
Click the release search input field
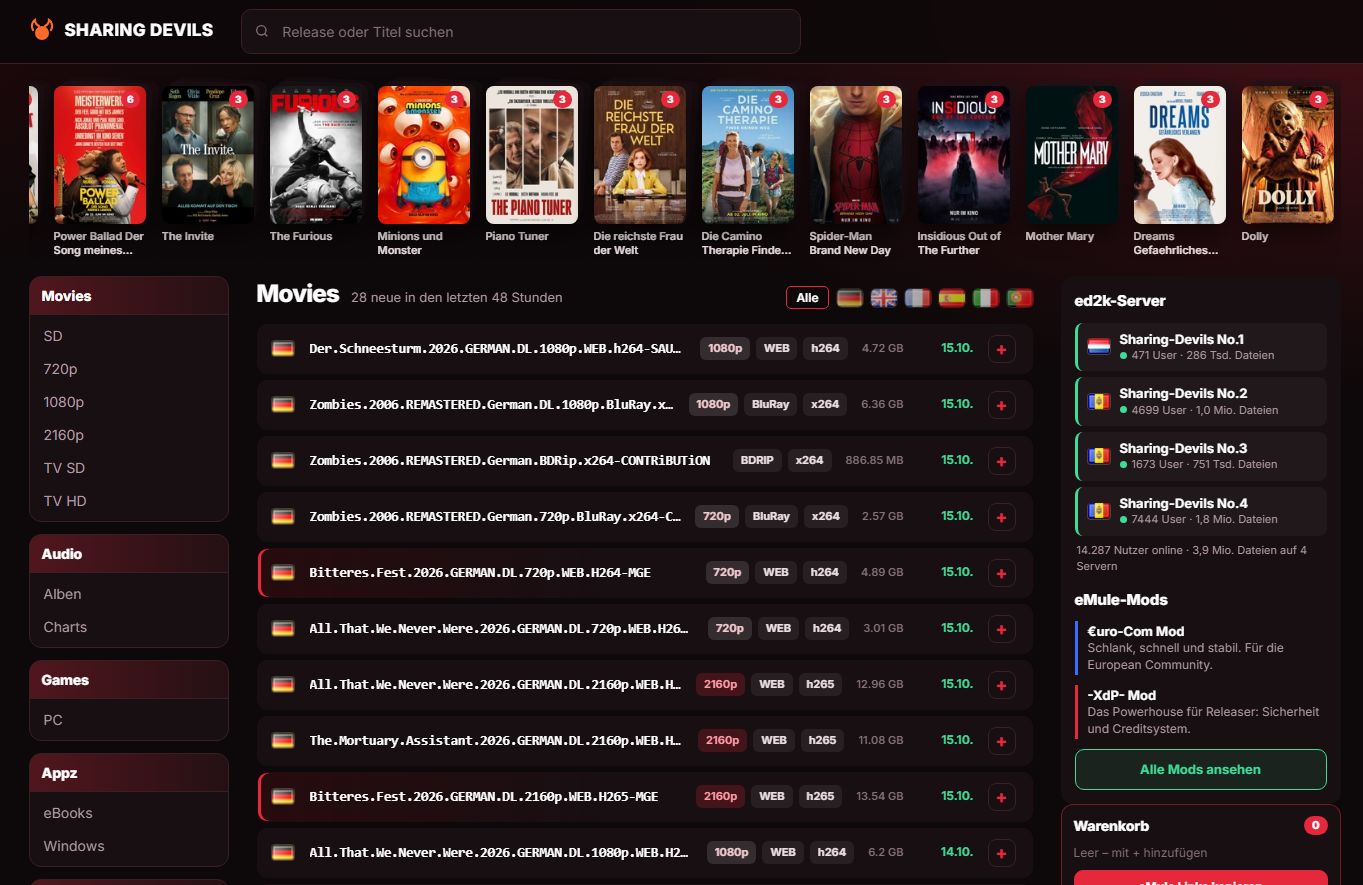(521, 32)
